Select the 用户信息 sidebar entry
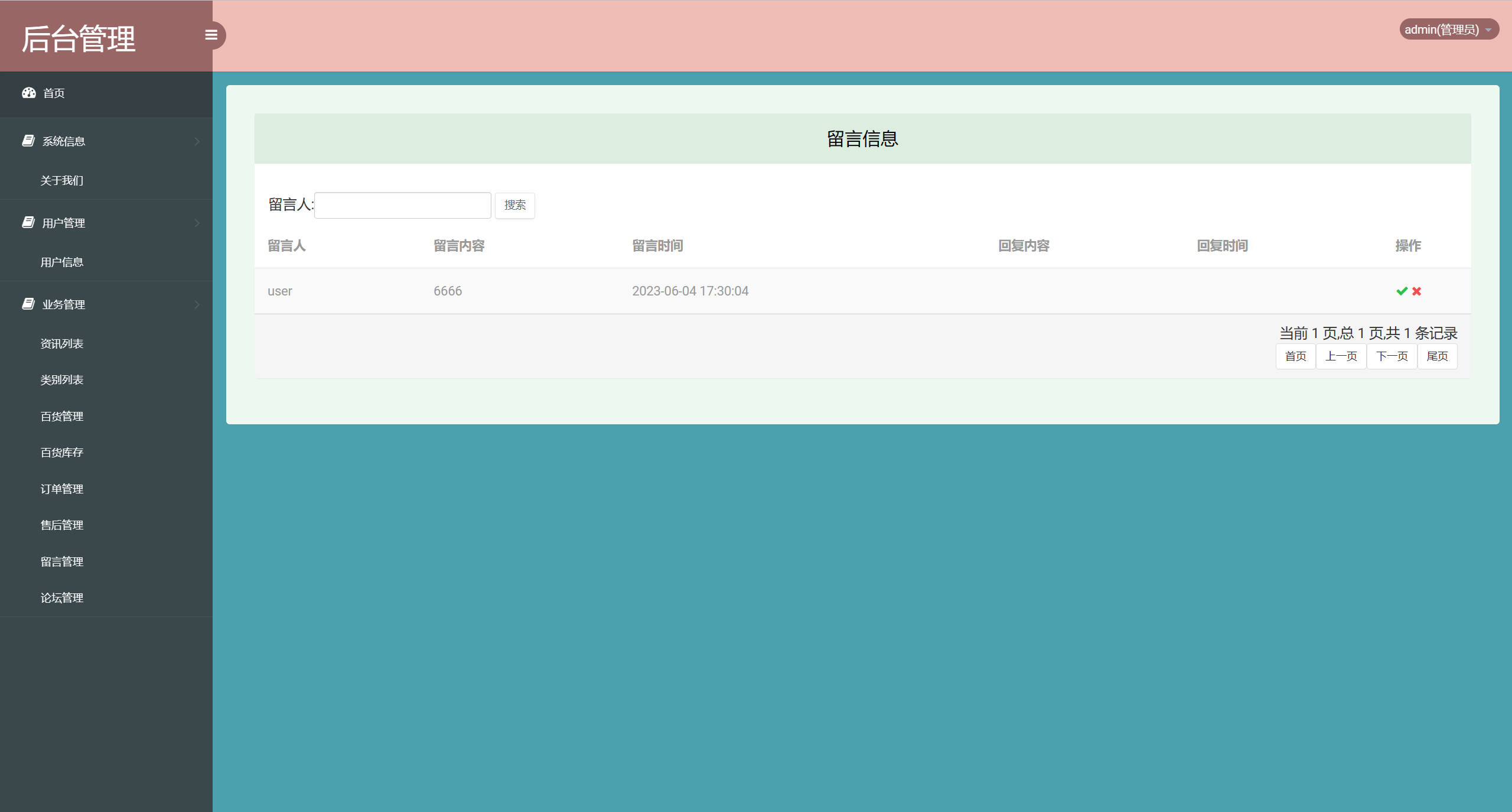 pyautogui.click(x=61, y=261)
